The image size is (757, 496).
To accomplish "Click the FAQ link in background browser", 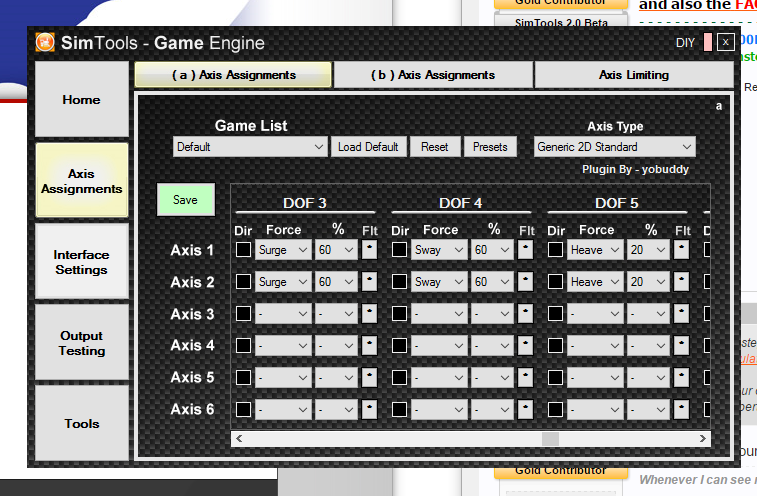I will 746,4.
